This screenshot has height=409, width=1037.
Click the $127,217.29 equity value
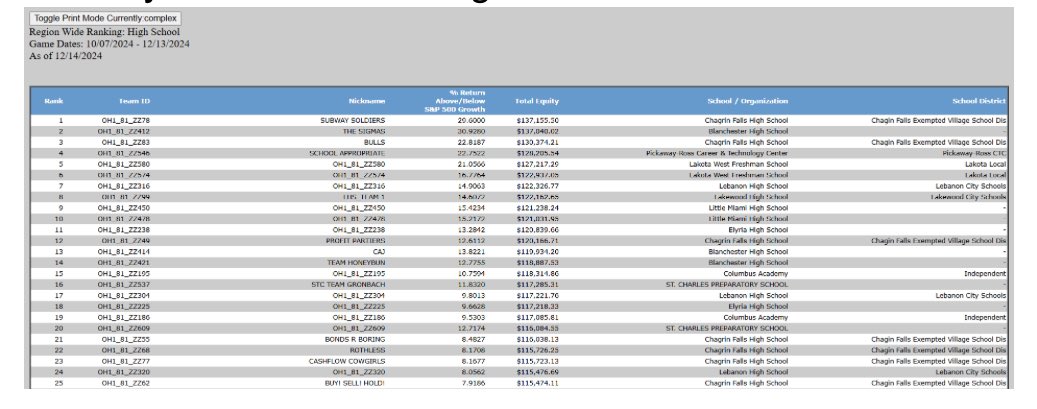click(537, 164)
